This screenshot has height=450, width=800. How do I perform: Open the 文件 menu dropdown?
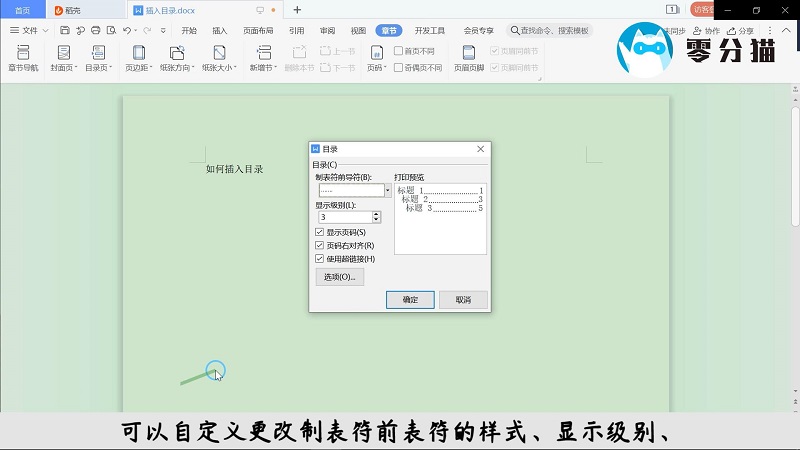(30, 31)
